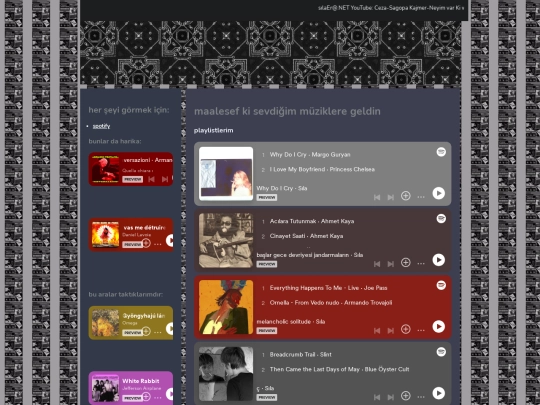The height and width of the screenshot is (405, 540).
Task: Play the melancholic solitude playlist
Action: pos(438,326)
